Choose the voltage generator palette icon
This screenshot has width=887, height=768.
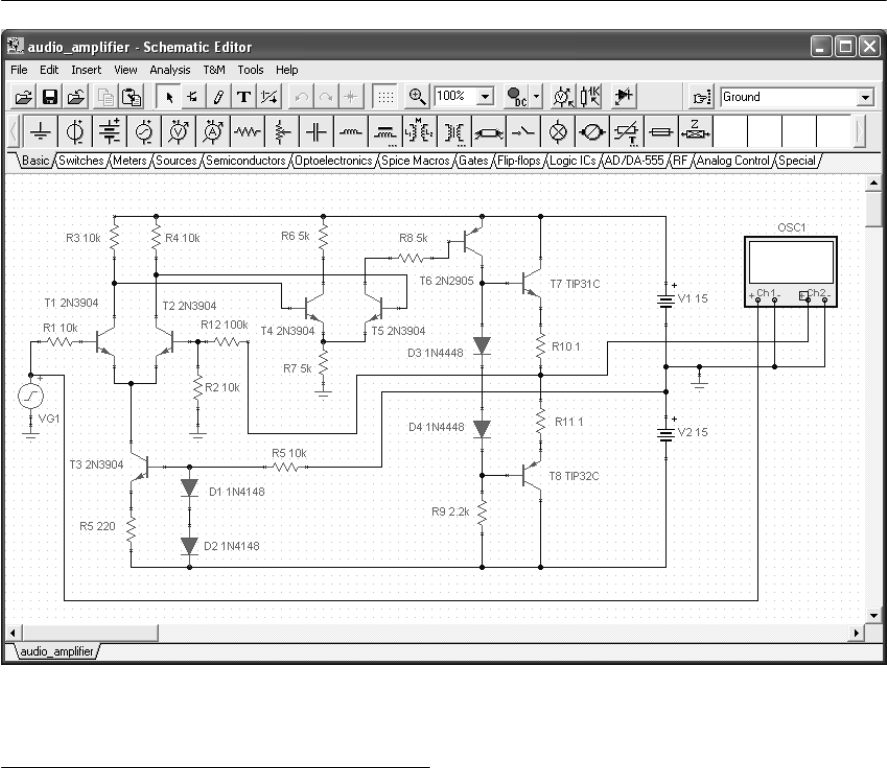coord(144,132)
